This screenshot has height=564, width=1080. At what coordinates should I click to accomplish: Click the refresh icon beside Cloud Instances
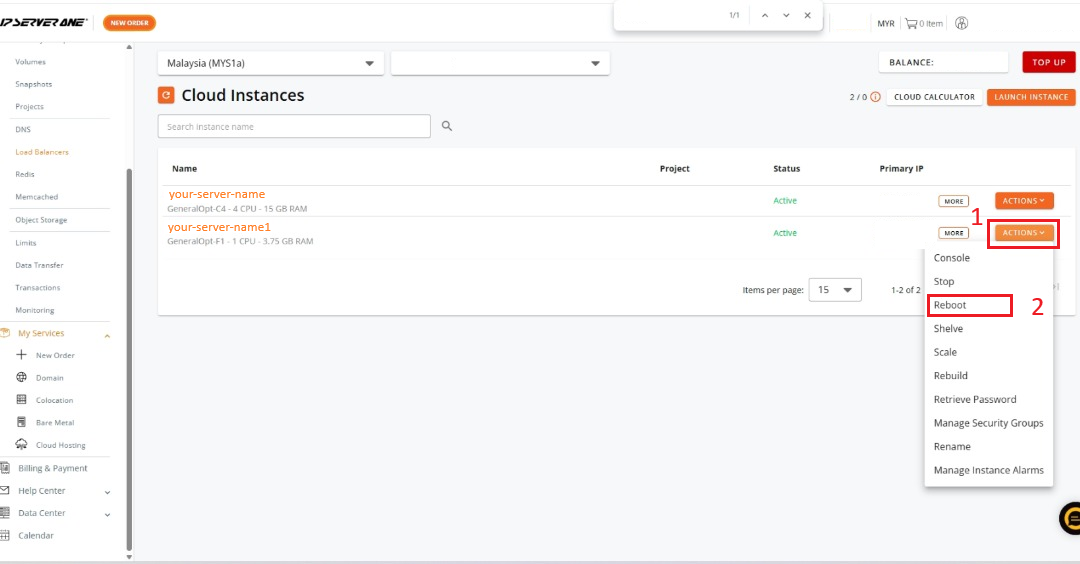[x=166, y=96]
